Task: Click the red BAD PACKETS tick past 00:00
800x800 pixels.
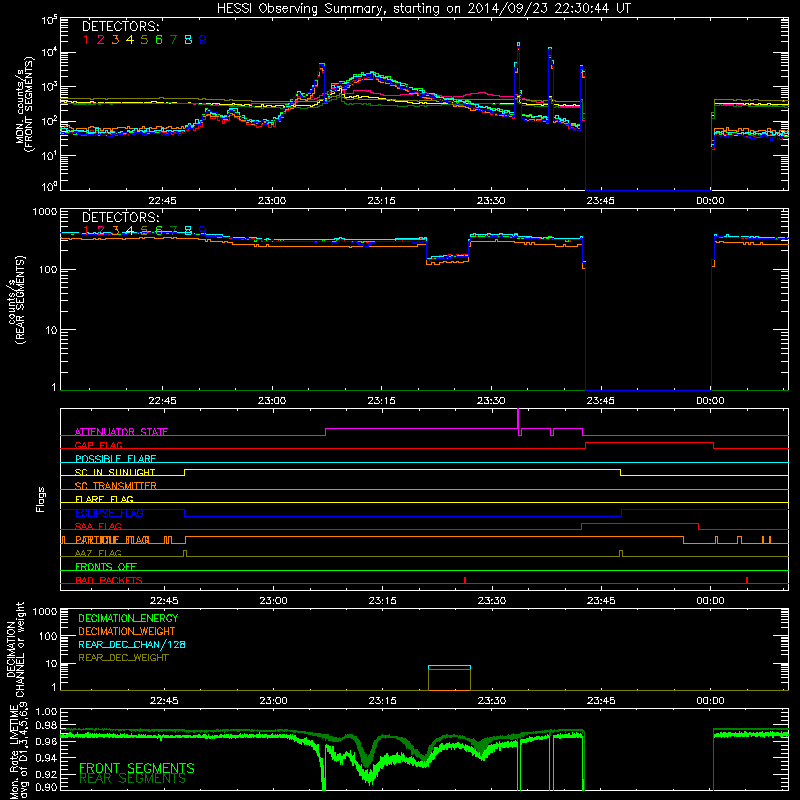Action: tap(747, 580)
